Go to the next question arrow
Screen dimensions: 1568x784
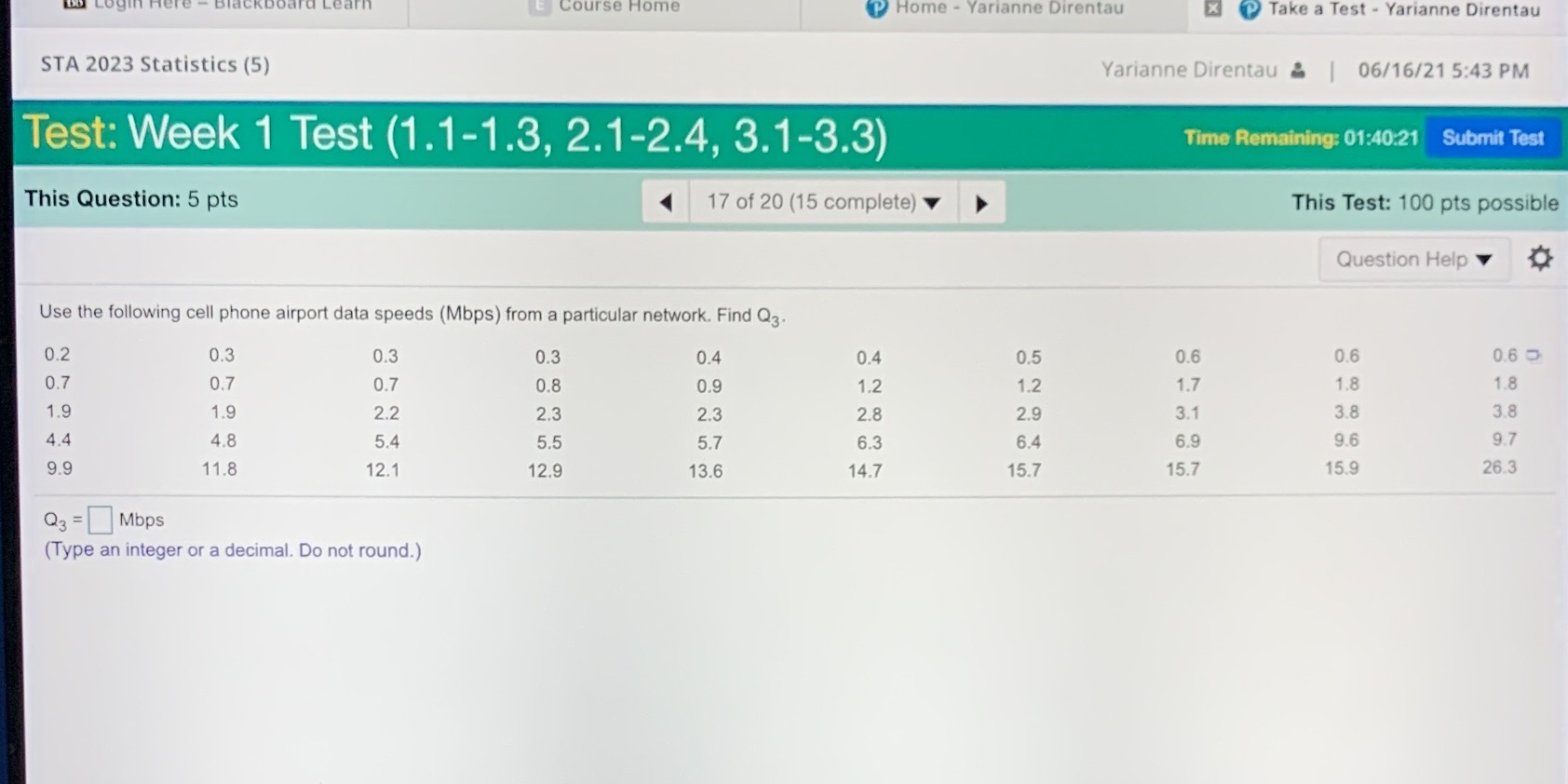click(981, 203)
